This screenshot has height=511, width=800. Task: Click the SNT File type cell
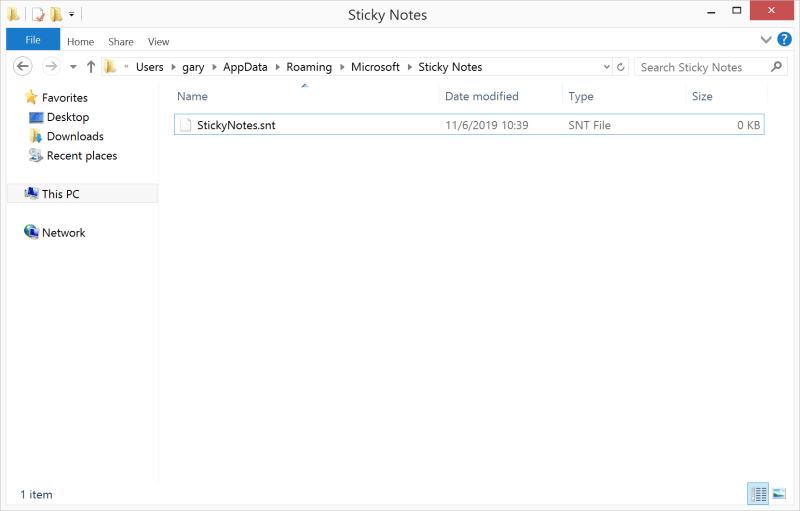[x=589, y=125]
